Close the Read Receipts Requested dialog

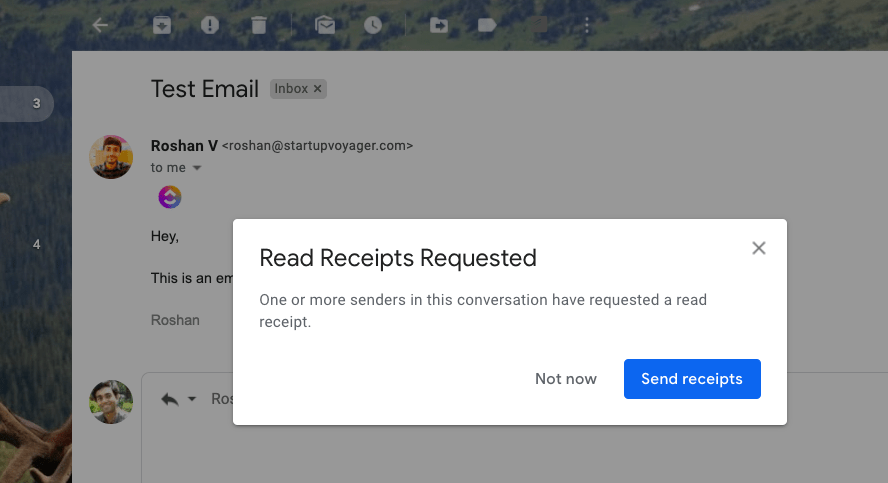click(x=759, y=248)
